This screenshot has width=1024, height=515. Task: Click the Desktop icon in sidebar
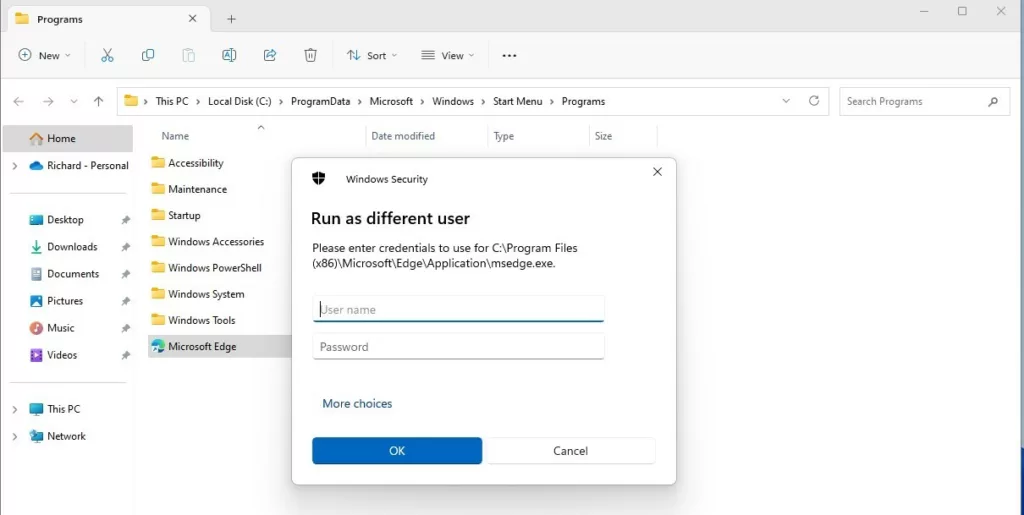coord(36,220)
